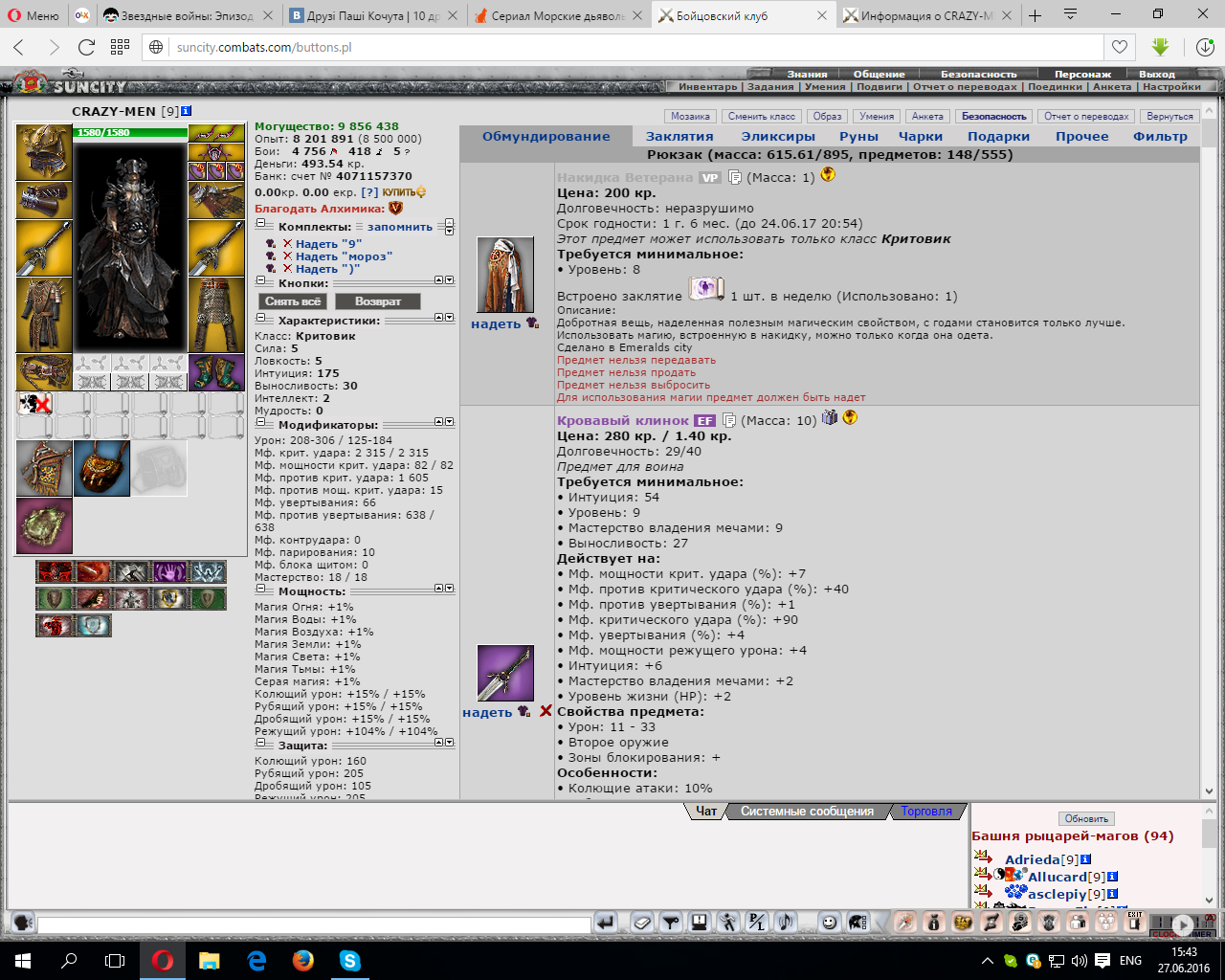Screen dimensions: 1225x980
Task: Click the eraser clear chat icon
Action: click(x=642, y=923)
